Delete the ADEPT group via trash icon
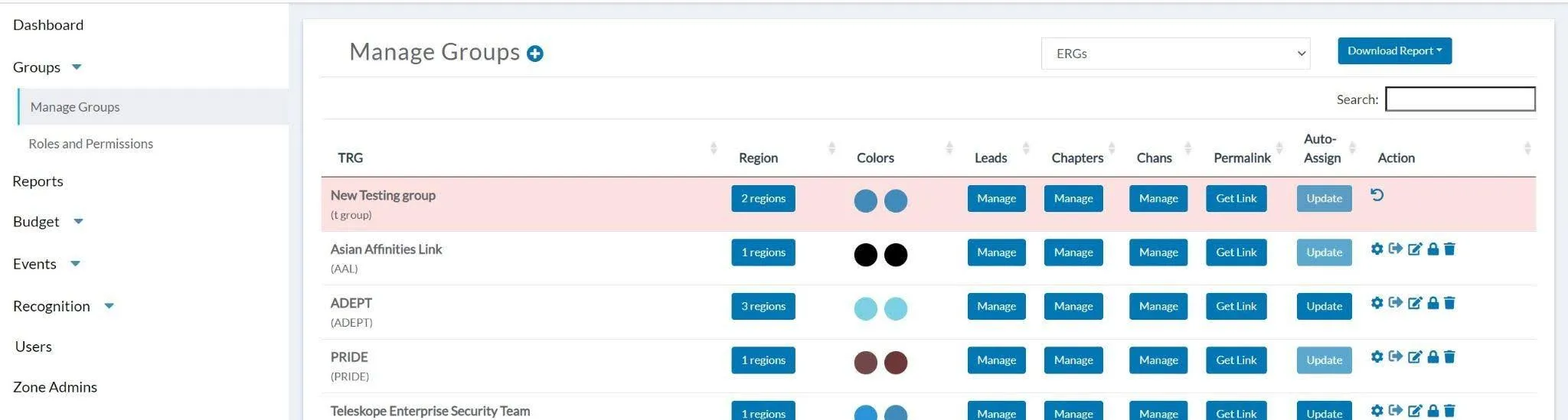The height and width of the screenshot is (420, 1568). click(1449, 303)
